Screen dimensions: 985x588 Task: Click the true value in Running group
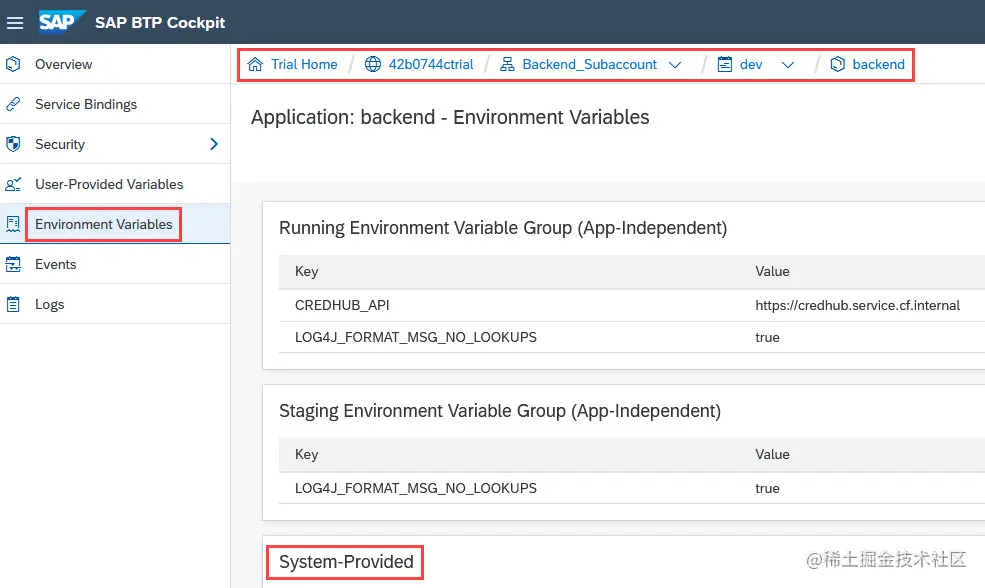[767, 337]
